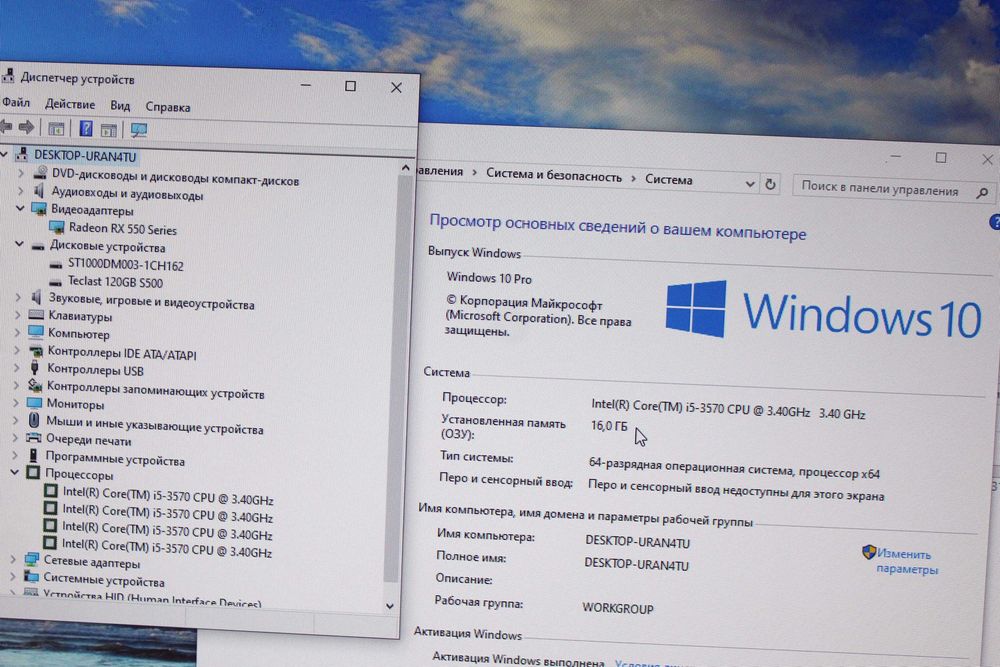Viewport: 1000px width, 667px height.
Task: Expand Звуковые, игровые и видеоустройства
Action: pyautogui.click(x=18, y=297)
